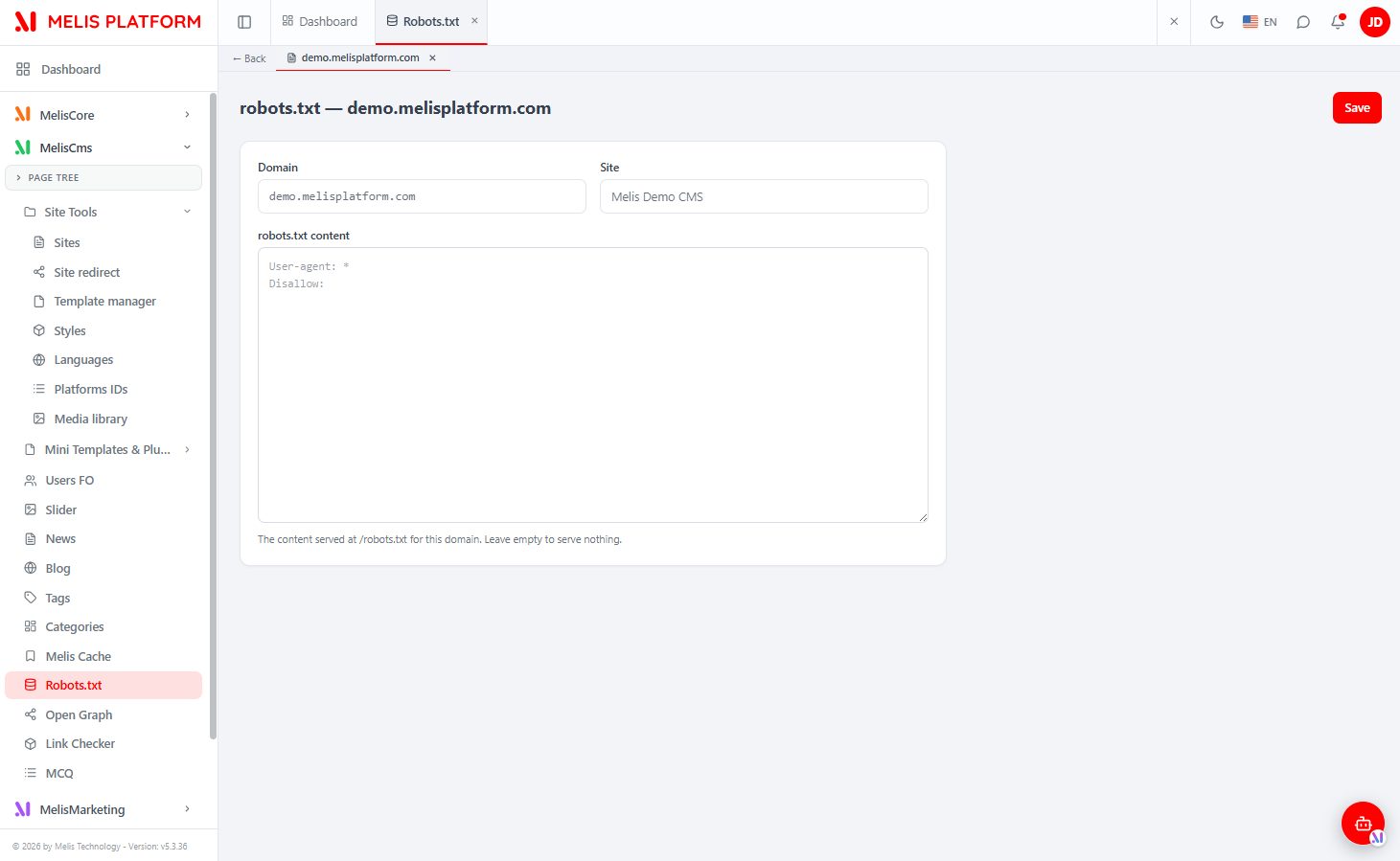Click the robots.txt — demo.melisplatform.com heading
Image resolution: width=1400 pixels, height=861 pixels.
point(395,108)
